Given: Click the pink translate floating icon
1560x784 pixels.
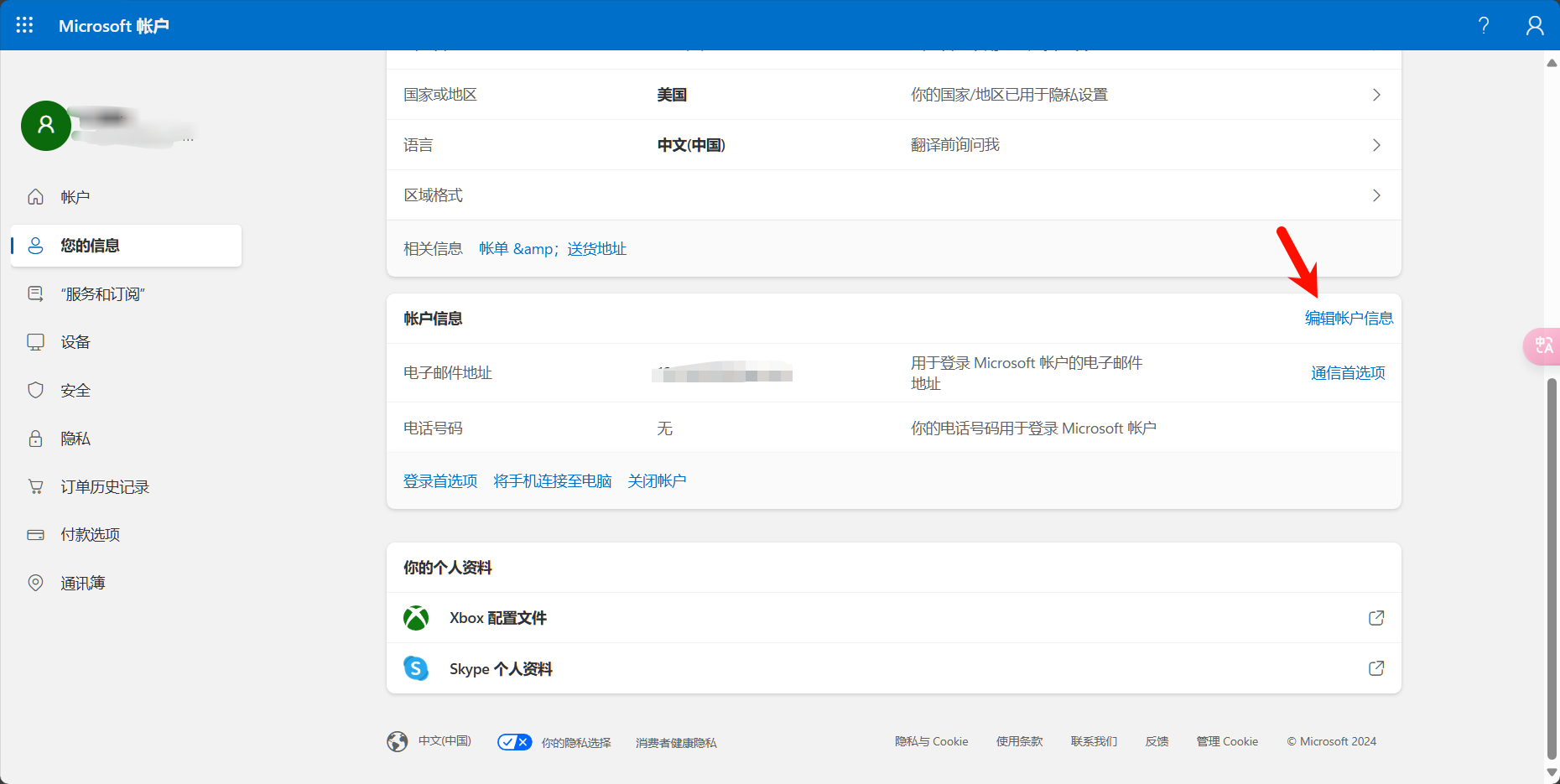Looking at the screenshot, I should (x=1543, y=346).
